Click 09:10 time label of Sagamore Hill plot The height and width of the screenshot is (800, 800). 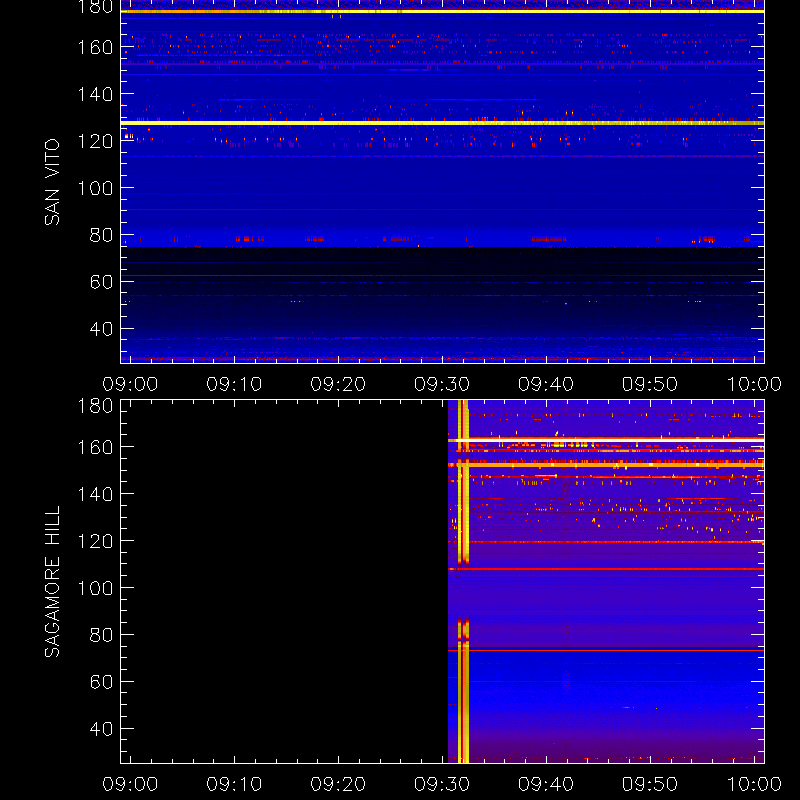point(234,784)
